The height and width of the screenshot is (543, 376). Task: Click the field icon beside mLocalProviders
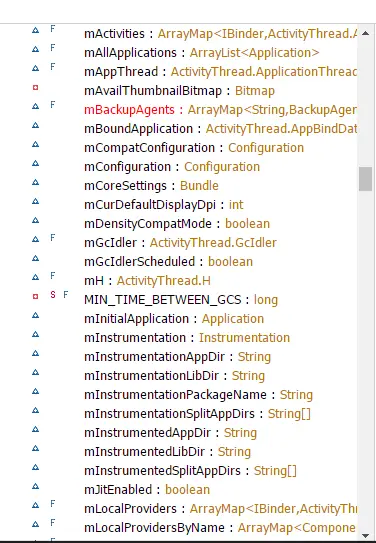pos(35,506)
